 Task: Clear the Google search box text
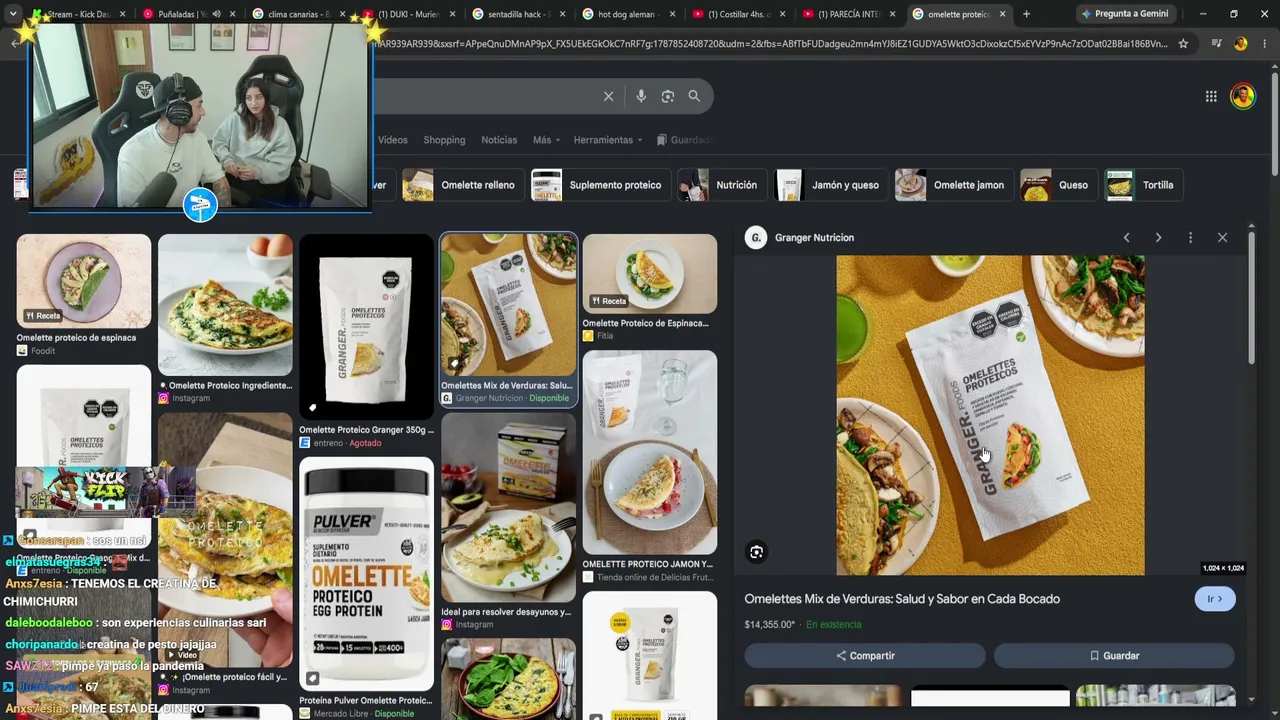[x=608, y=96]
